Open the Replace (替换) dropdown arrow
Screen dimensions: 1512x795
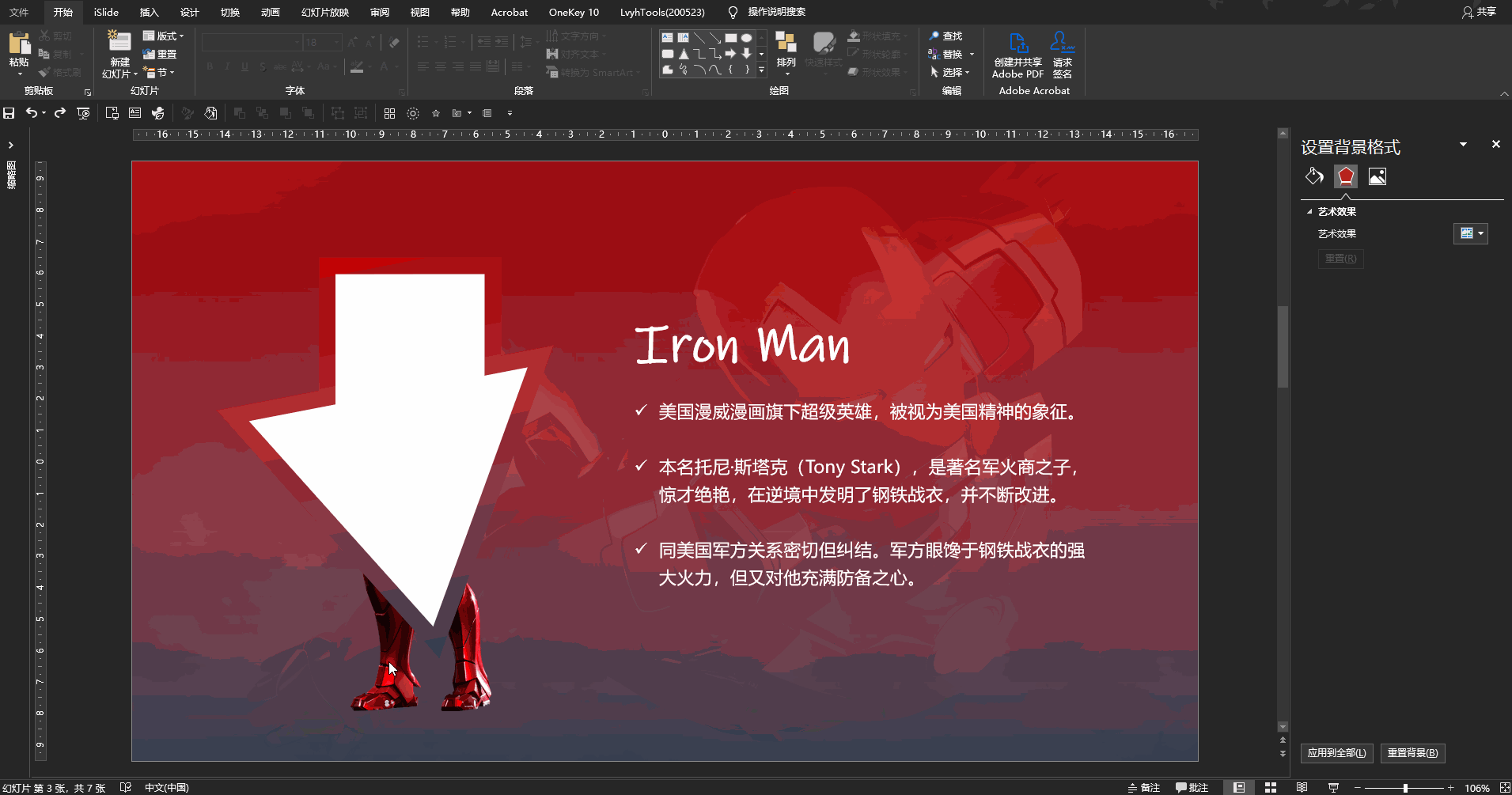pyautogui.click(x=972, y=54)
